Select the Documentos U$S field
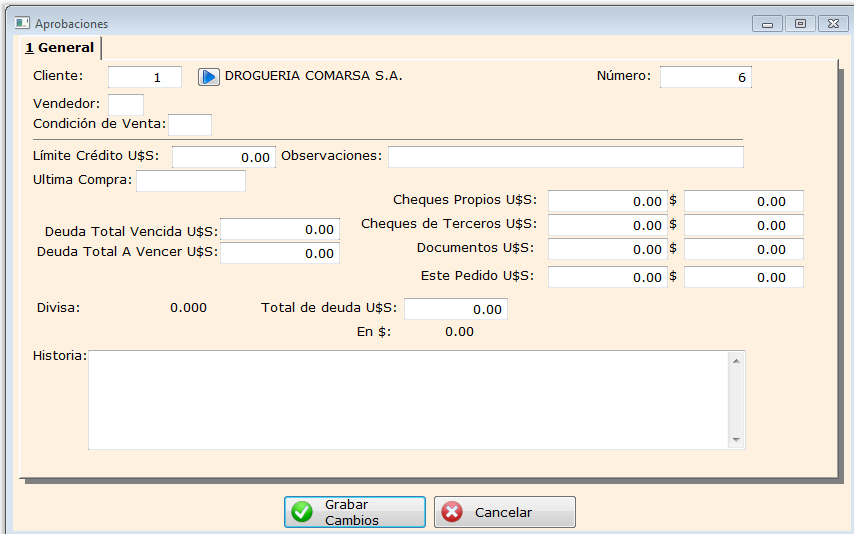This screenshot has height=534, width=854. (x=607, y=250)
